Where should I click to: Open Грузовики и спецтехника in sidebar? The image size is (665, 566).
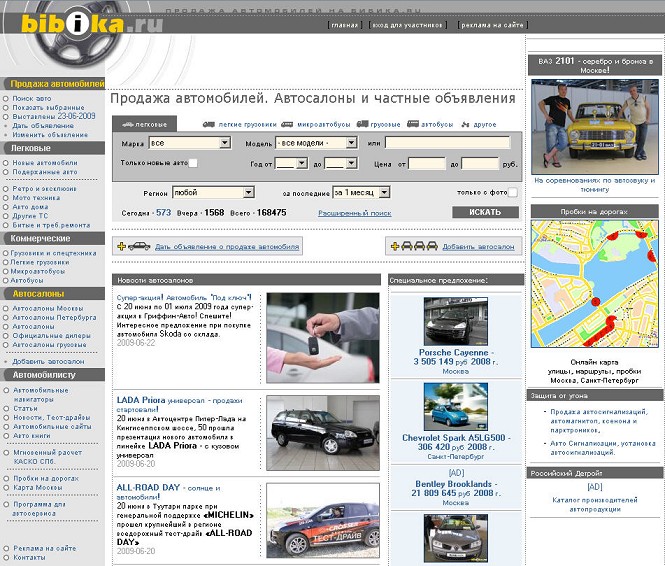[53, 253]
